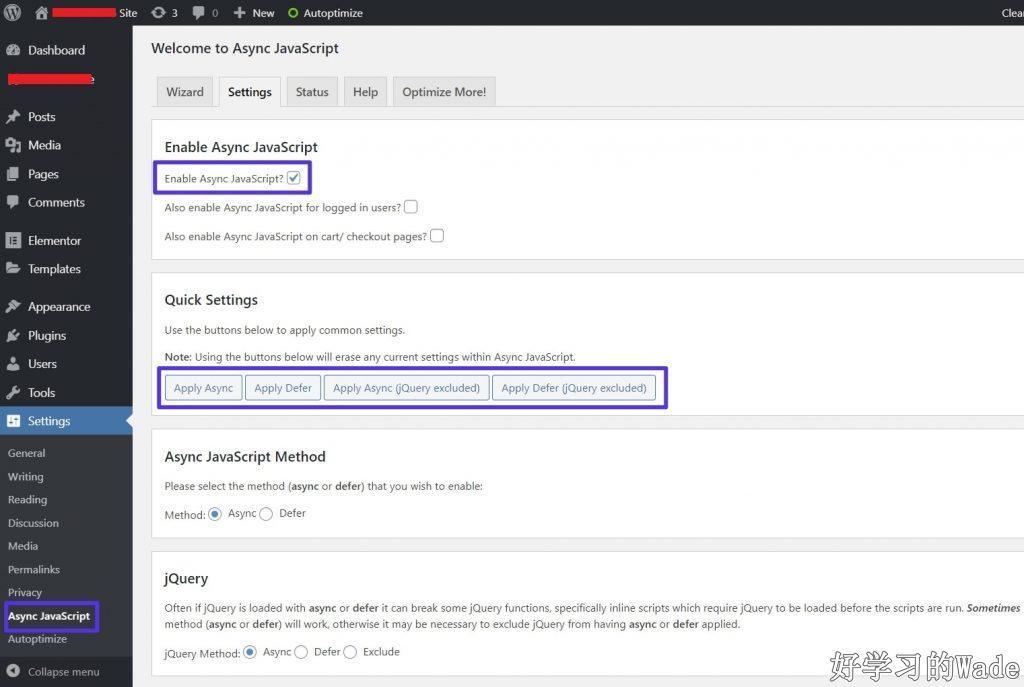The image size is (1024, 687).
Task: Open Privacy settings submenu
Action: 25,592
